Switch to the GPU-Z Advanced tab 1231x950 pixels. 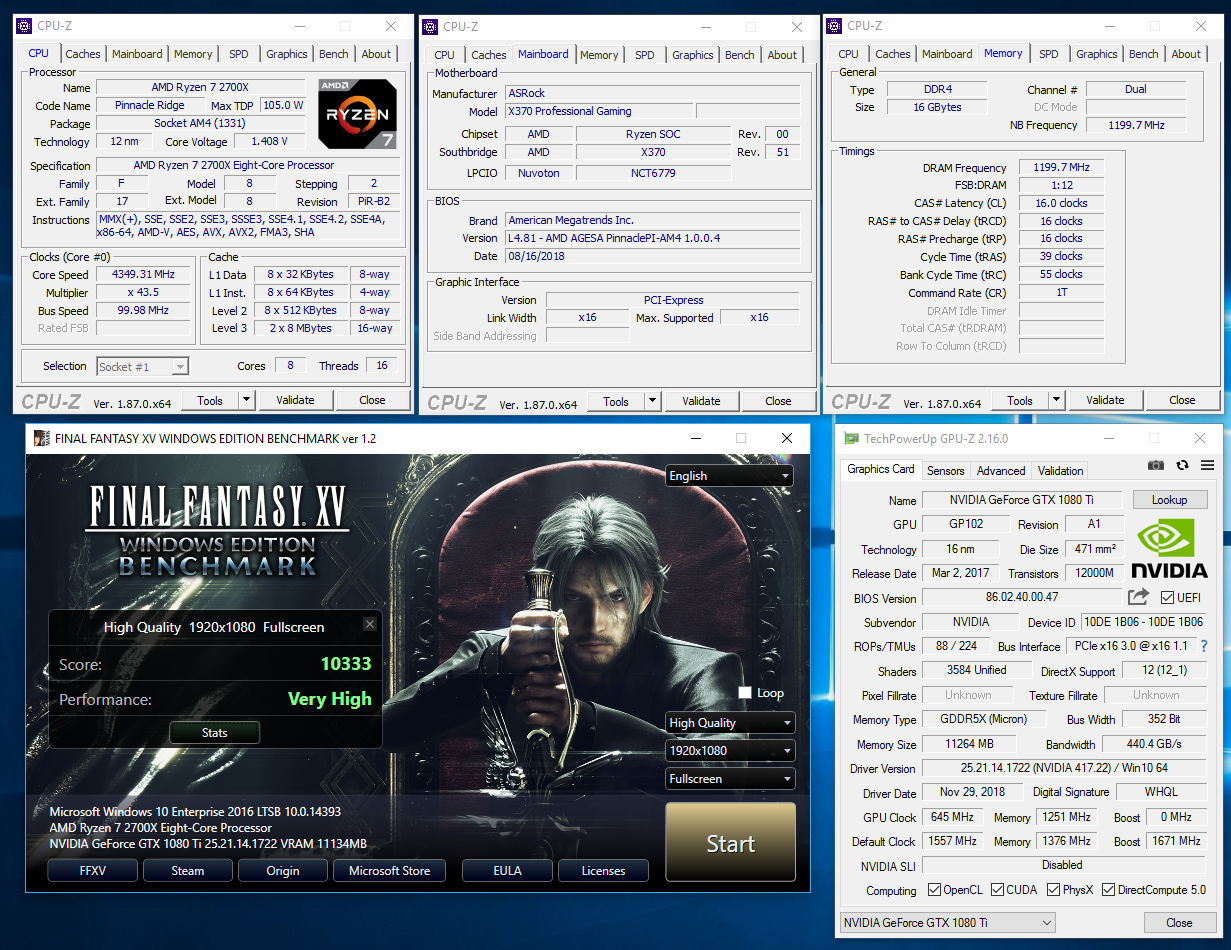pos(1001,470)
